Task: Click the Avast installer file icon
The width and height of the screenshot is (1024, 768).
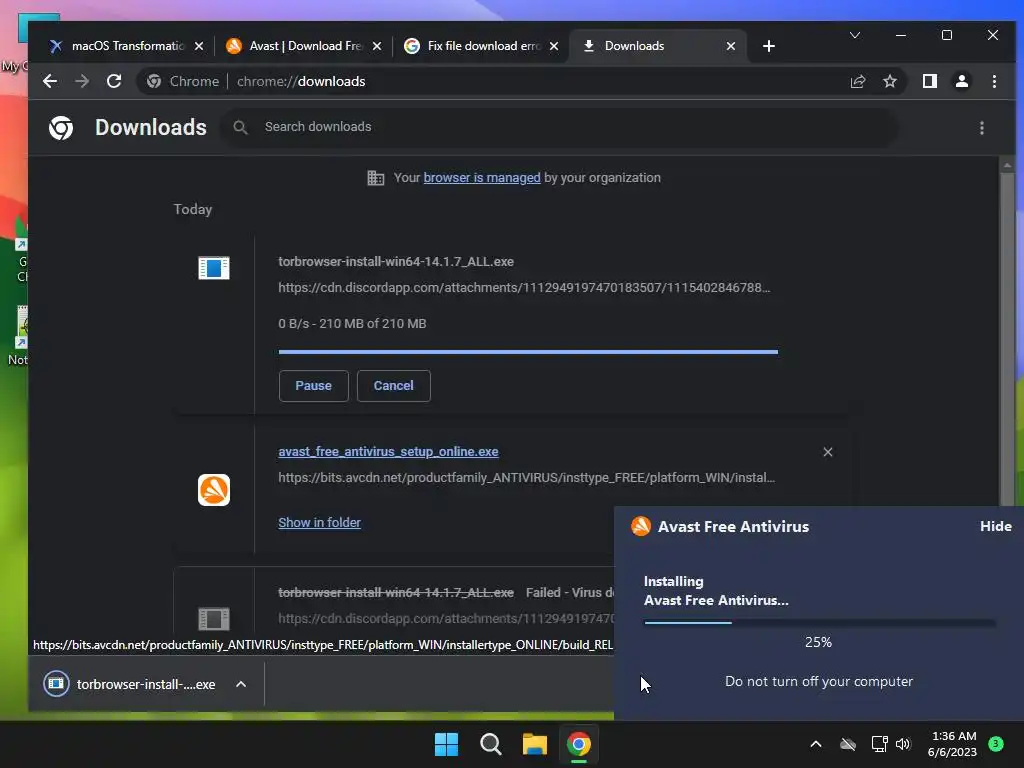Action: 214,490
